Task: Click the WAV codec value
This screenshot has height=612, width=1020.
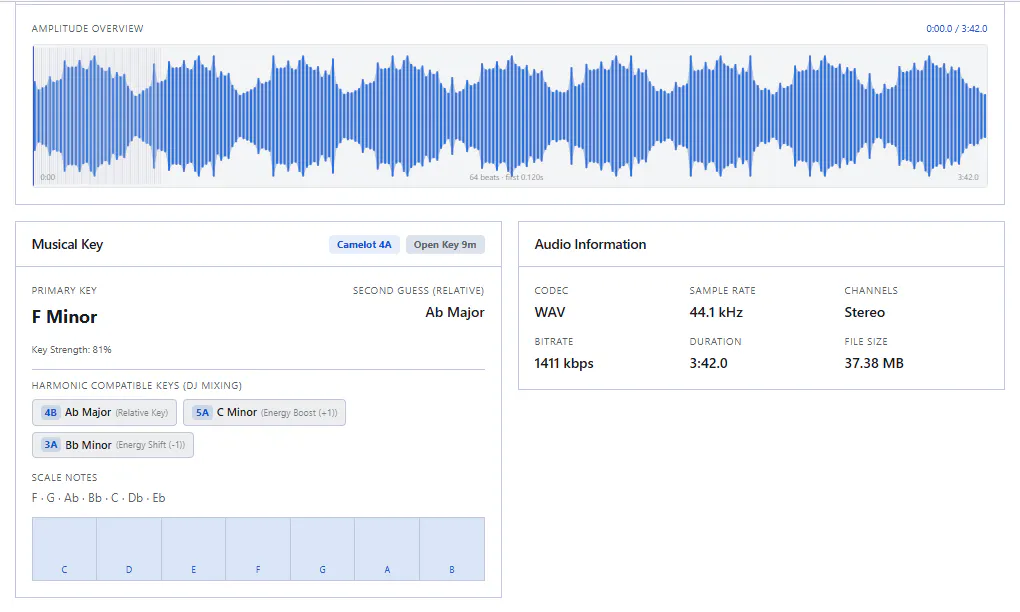Action: (550, 312)
